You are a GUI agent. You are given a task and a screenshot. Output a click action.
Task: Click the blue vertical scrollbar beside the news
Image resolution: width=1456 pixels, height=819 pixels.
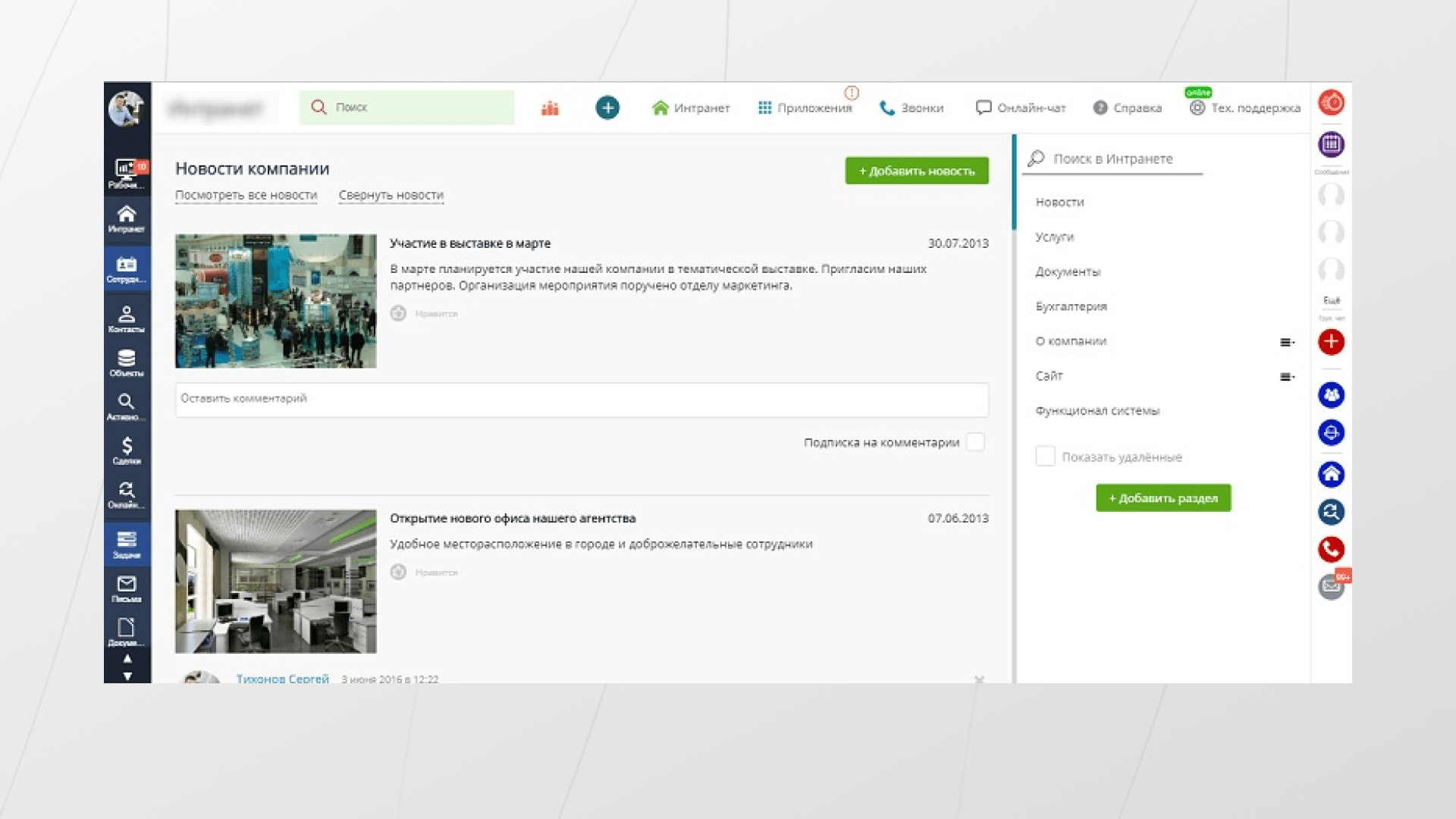coord(1014,182)
